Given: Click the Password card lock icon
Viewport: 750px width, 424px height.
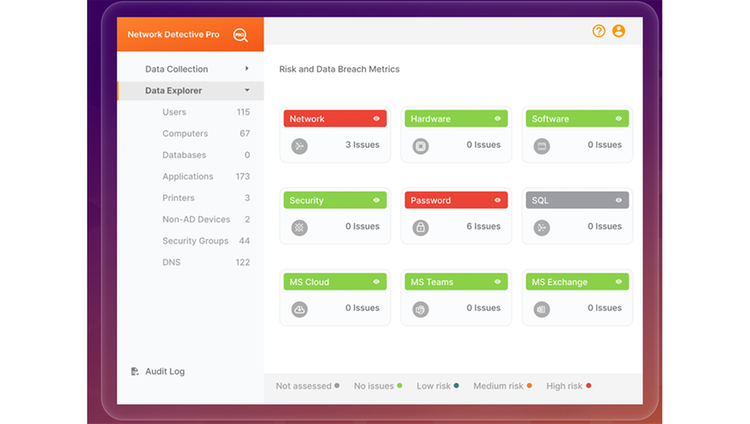Looking at the screenshot, I should [x=420, y=228].
